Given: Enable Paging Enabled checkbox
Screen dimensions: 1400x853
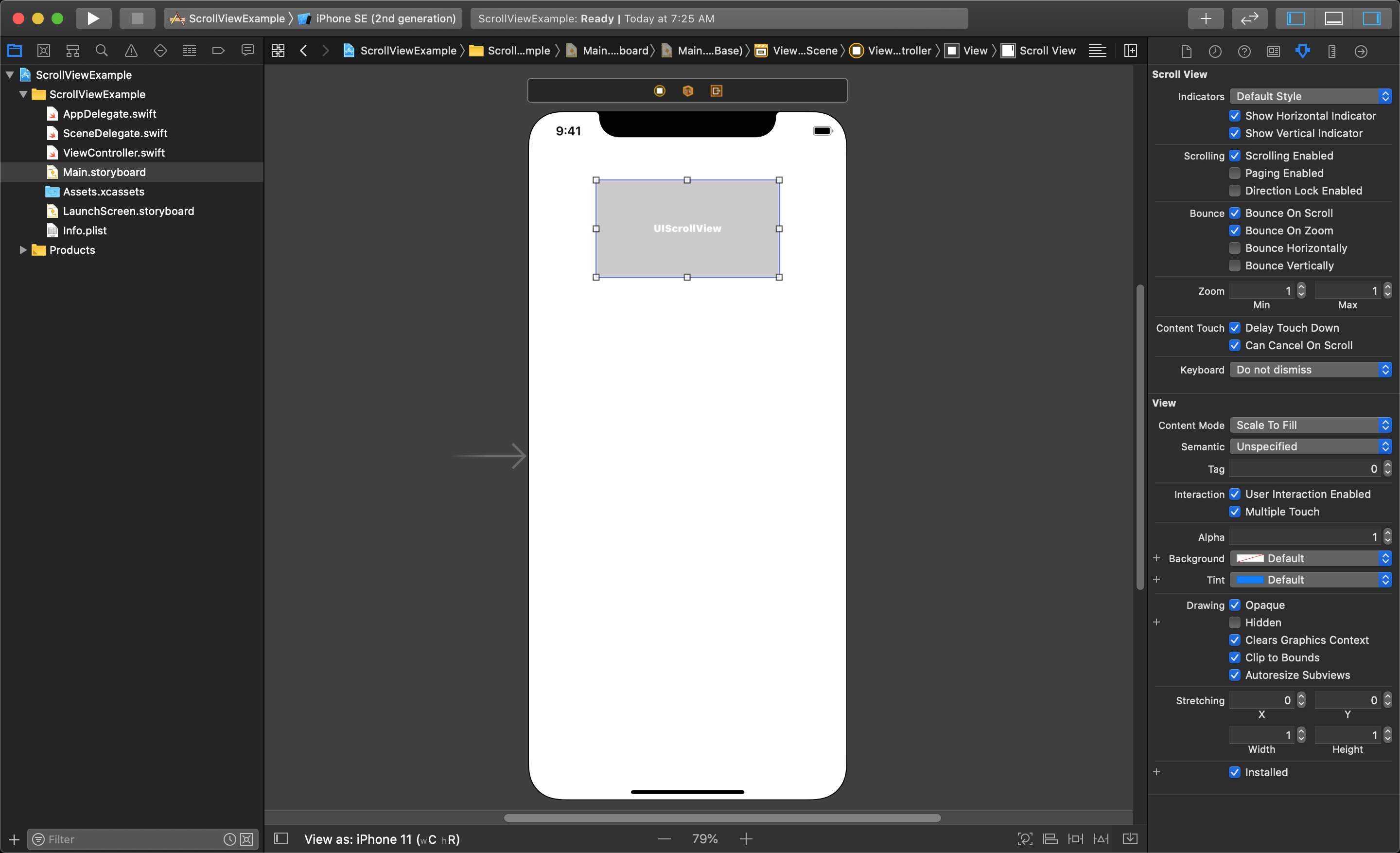Looking at the screenshot, I should pyautogui.click(x=1235, y=173).
